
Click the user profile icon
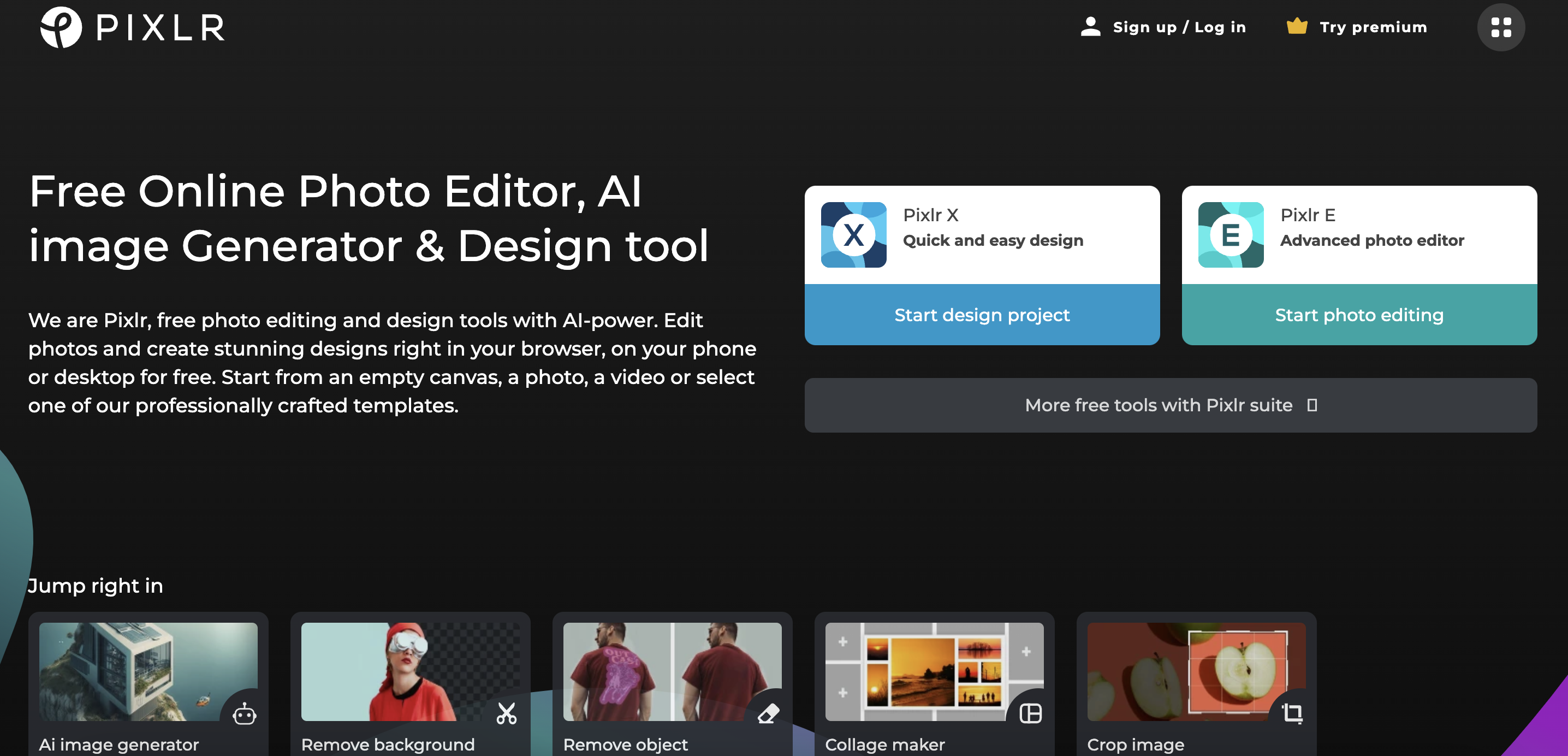[1090, 27]
